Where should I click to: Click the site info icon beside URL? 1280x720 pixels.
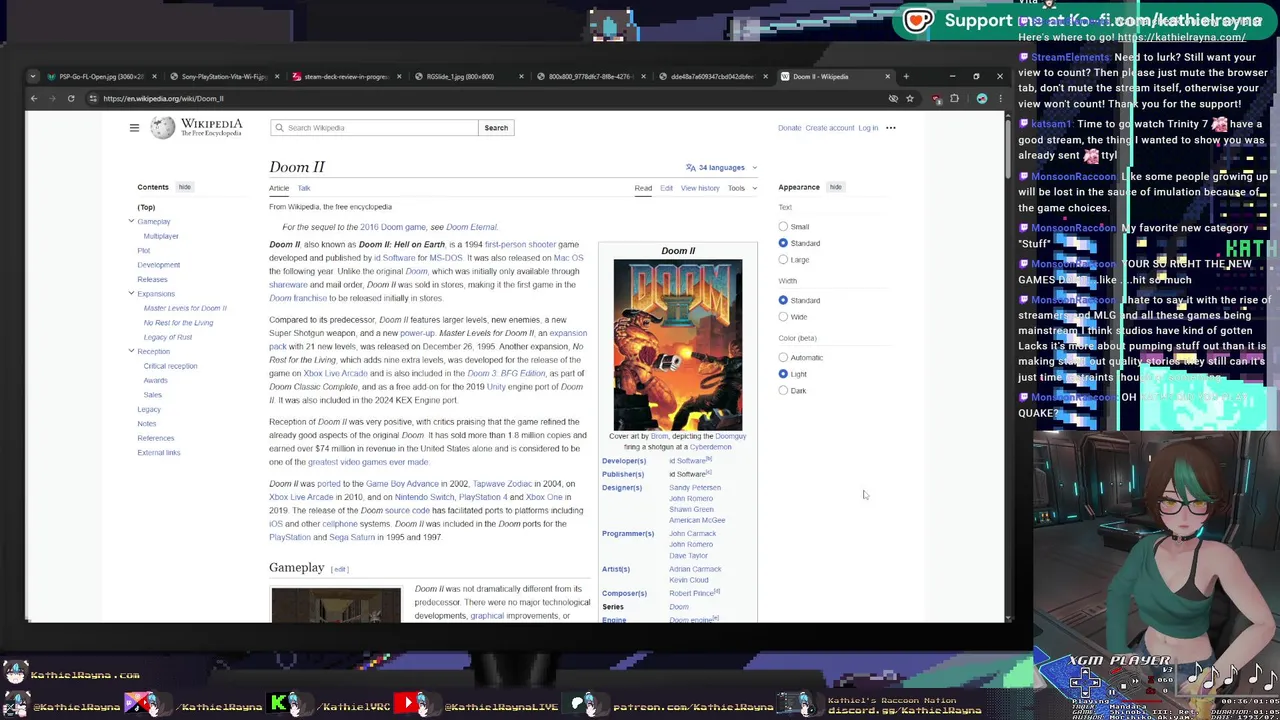93,98
